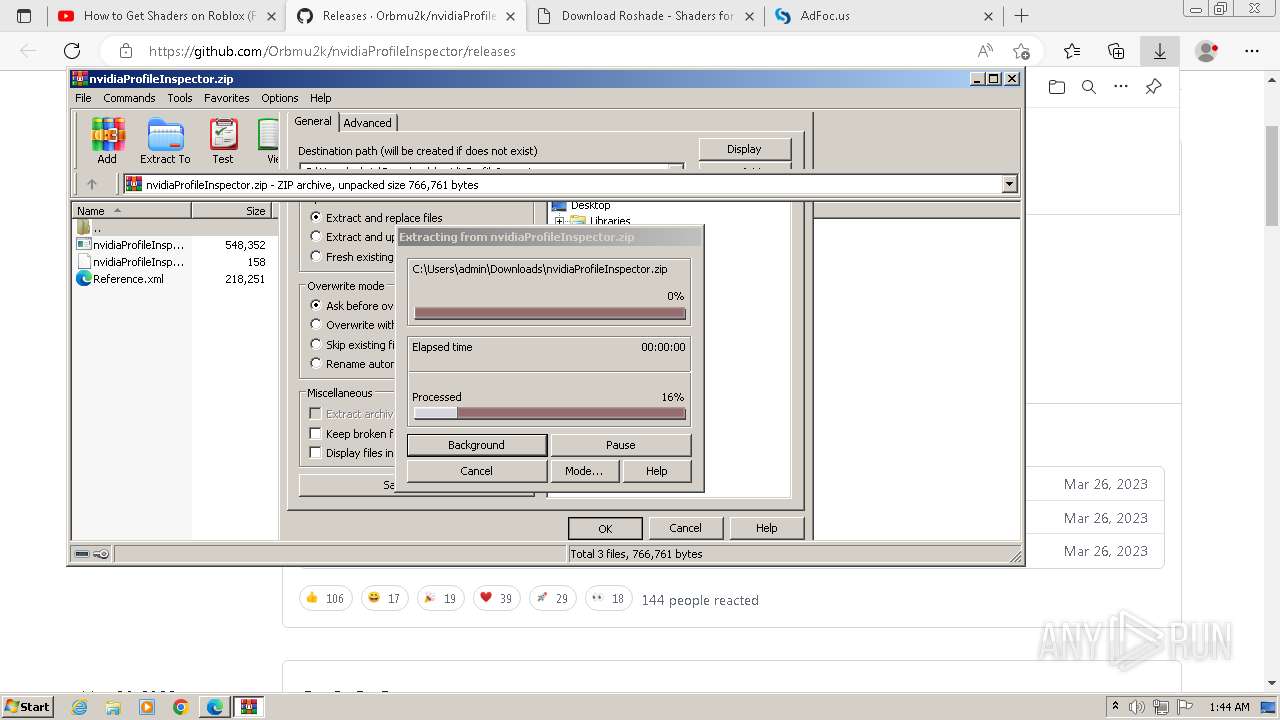Click the Processed progress bar
This screenshot has width=1280, height=720.
(x=550, y=413)
